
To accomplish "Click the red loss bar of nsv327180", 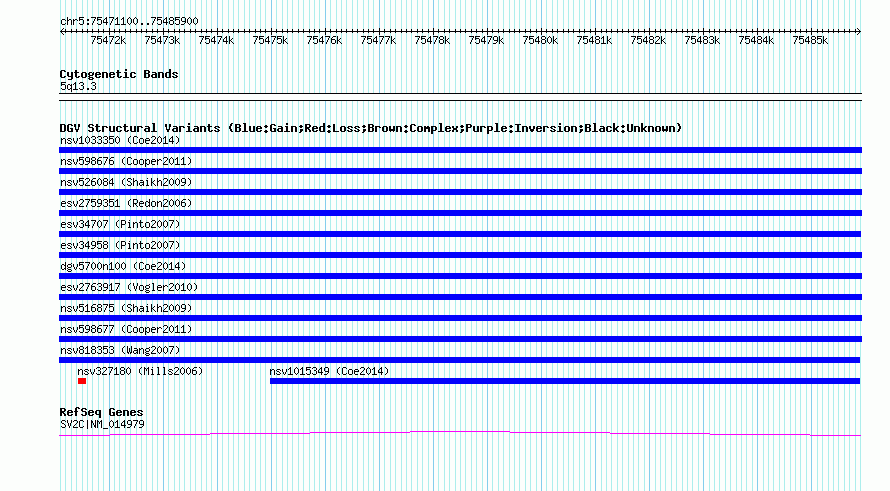I will [82, 381].
